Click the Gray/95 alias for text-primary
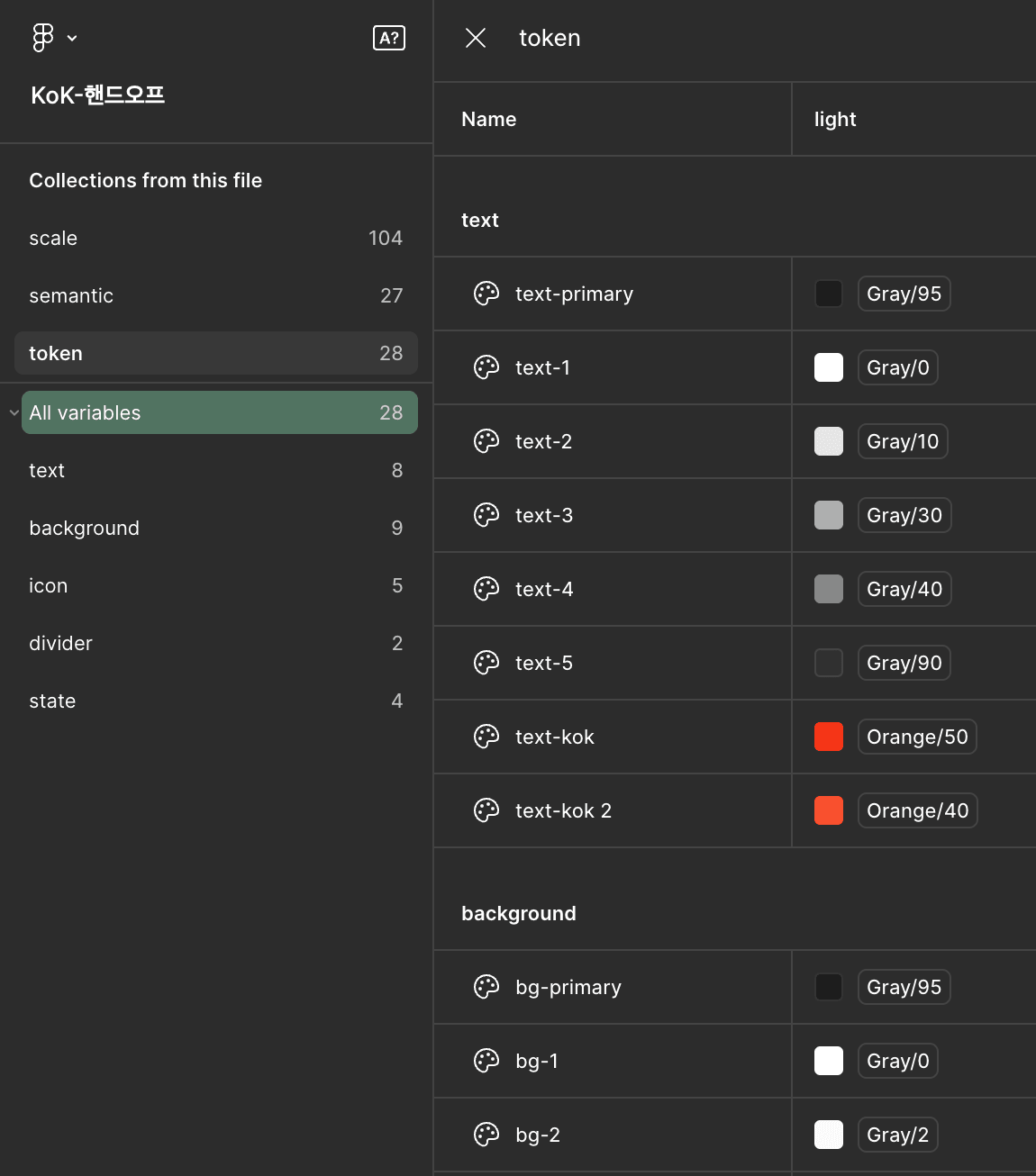Image resolution: width=1036 pixels, height=1176 pixels. 904,294
